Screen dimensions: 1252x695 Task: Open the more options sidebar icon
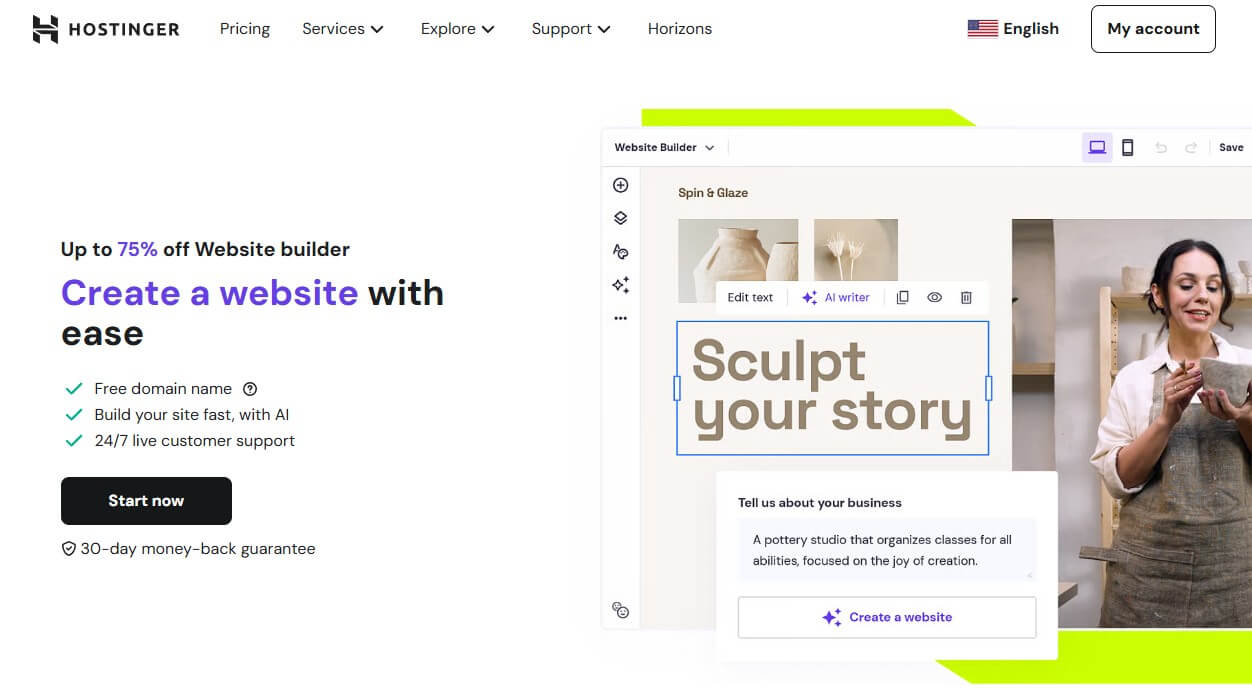620,317
